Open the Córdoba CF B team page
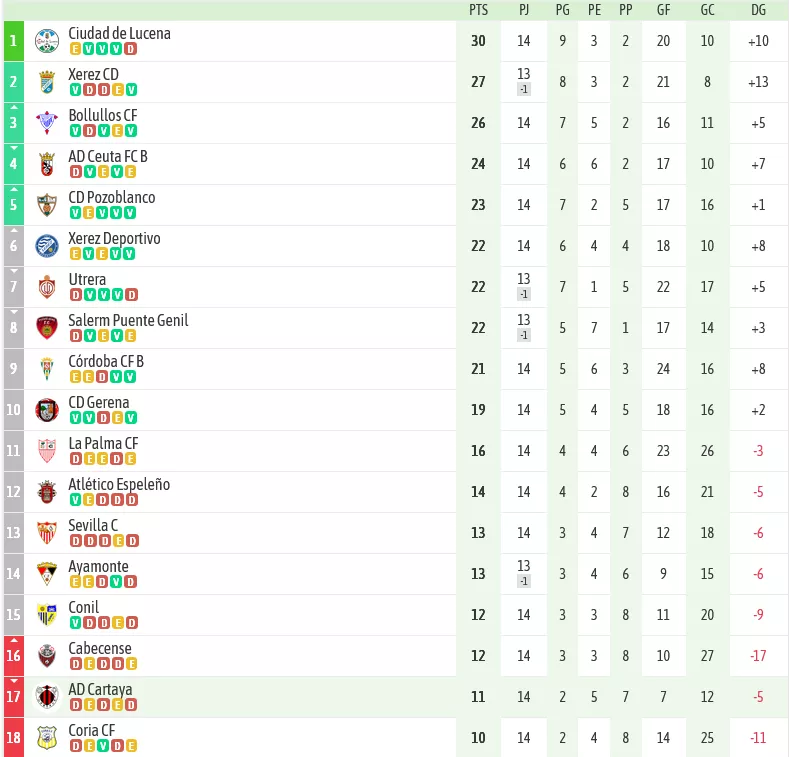The height and width of the screenshot is (757, 789). click(106, 361)
